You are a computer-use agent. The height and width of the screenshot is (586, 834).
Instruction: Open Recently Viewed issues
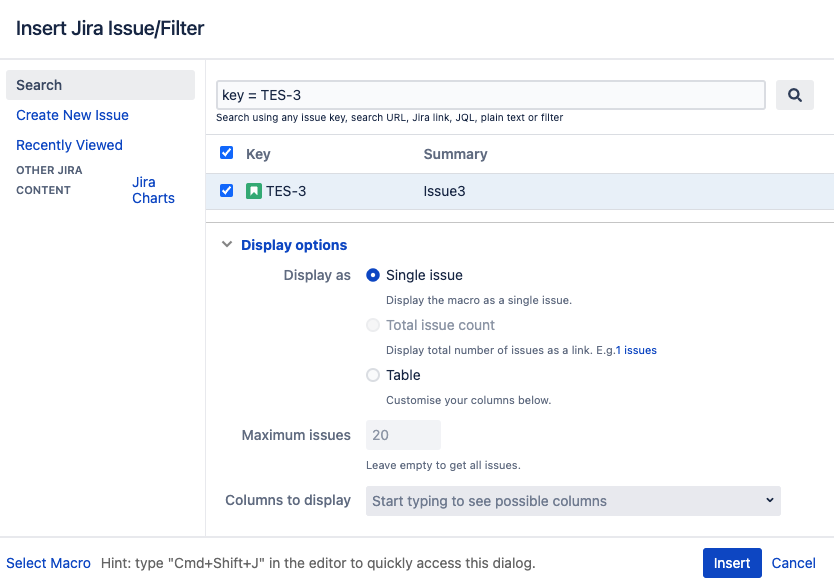point(69,145)
